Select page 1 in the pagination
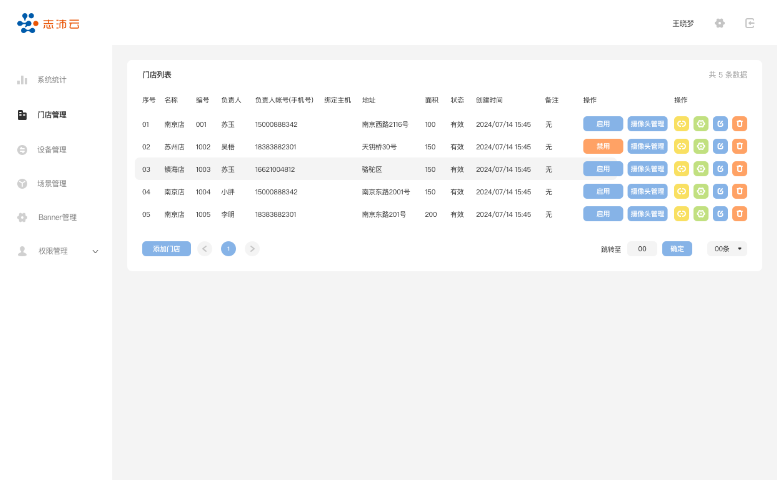This screenshot has height=480, width=777. pyautogui.click(x=228, y=249)
